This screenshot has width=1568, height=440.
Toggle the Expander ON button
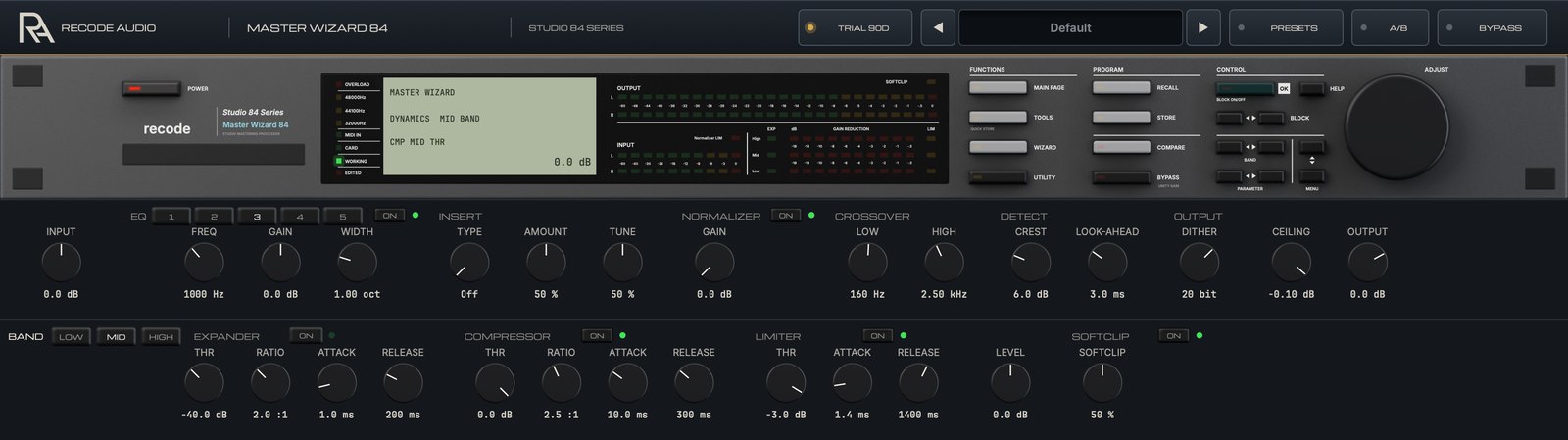(306, 336)
